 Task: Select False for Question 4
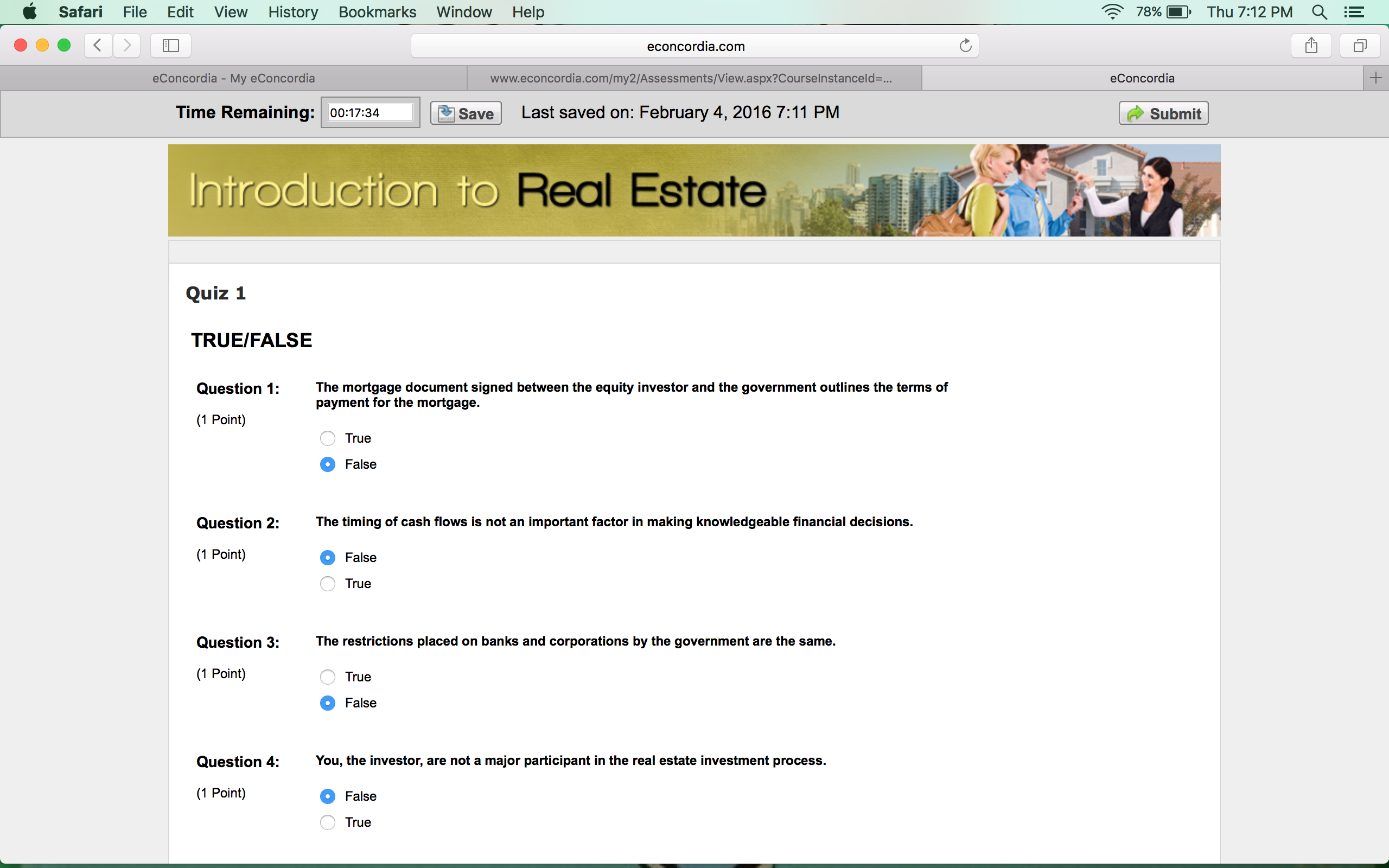pos(328,796)
